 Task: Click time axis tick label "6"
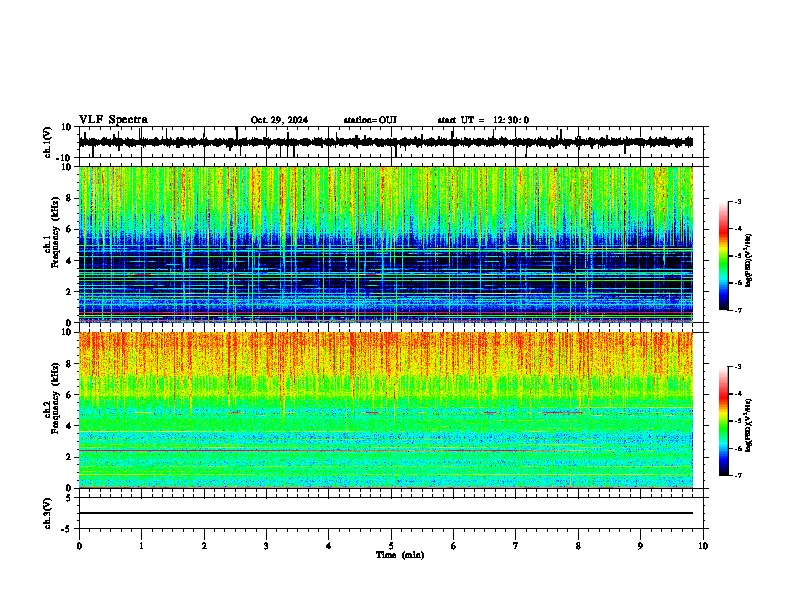coord(454,546)
